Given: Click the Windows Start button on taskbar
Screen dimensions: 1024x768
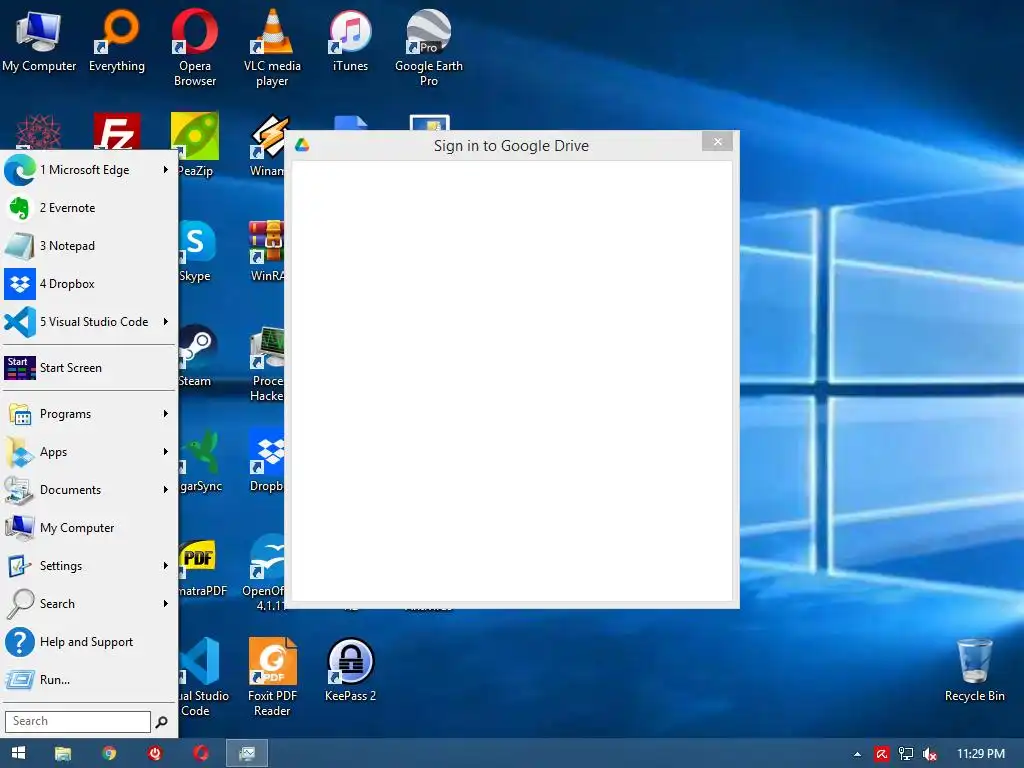Looking at the screenshot, I should coord(18,753).
